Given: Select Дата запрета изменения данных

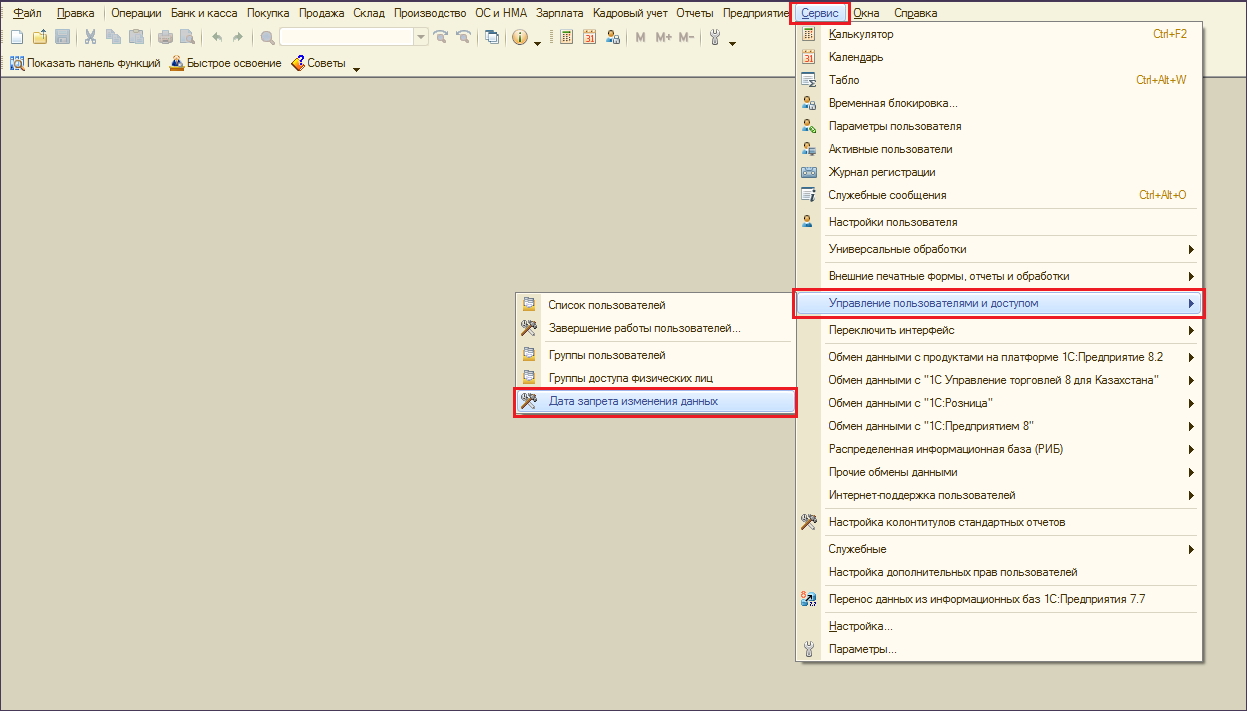Looking at the screenshot, I should point(633,401).
